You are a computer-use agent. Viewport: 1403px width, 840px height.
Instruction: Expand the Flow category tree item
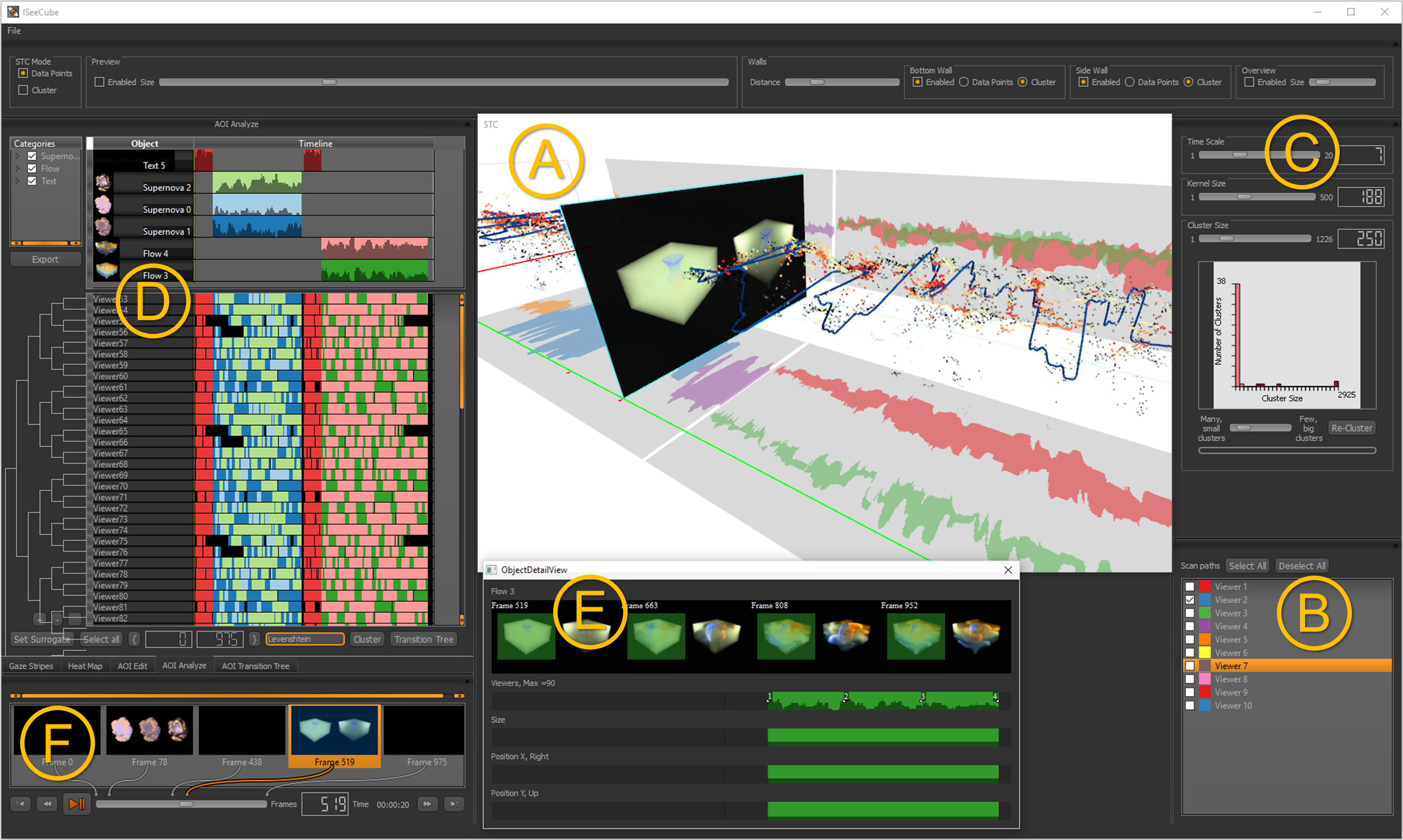pos(18,169)
